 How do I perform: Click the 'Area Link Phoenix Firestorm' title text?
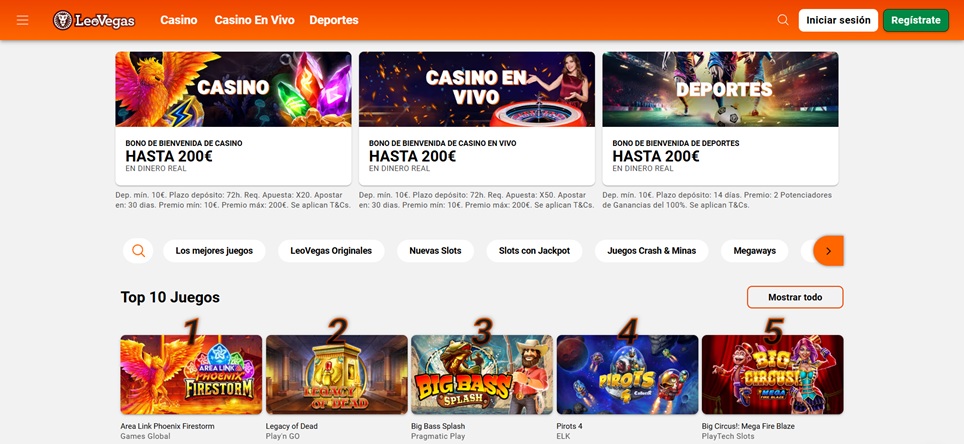pyautogui.click(x=167, y=426)
